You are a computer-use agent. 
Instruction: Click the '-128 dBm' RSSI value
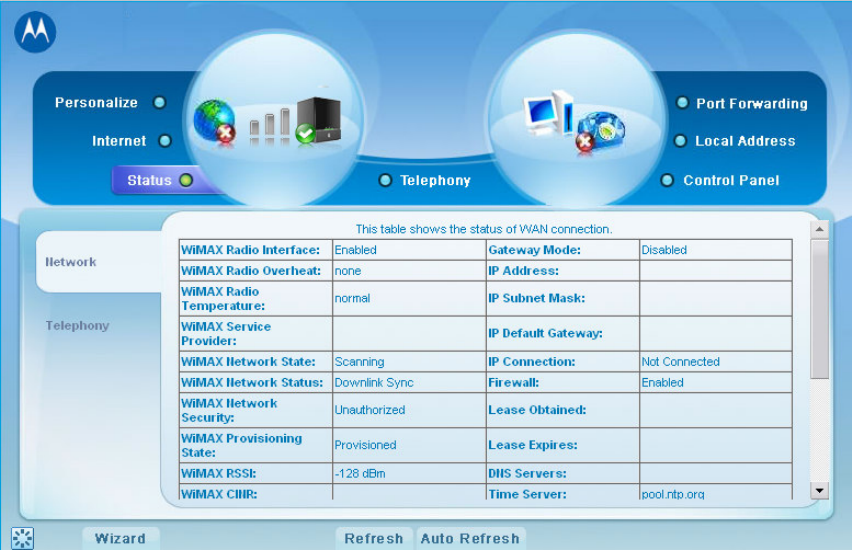click(x=360, y=473)
